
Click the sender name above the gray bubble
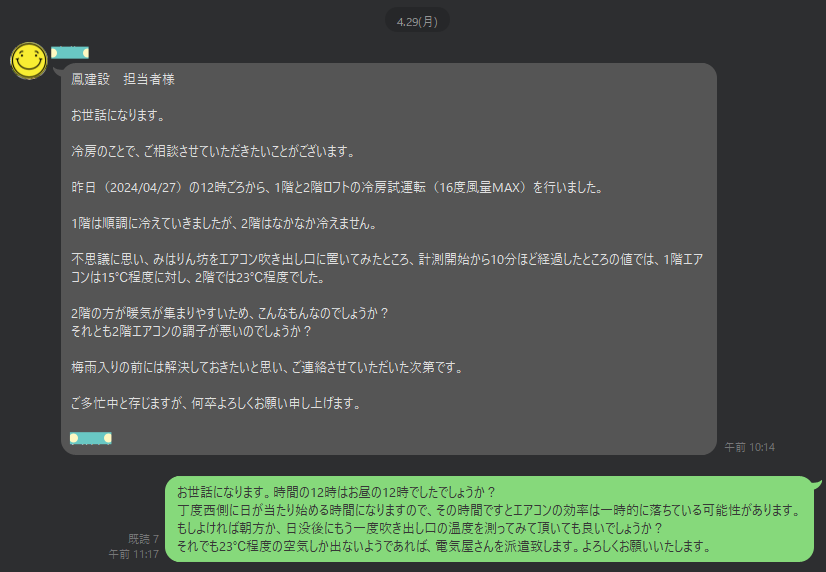(70, 53)
